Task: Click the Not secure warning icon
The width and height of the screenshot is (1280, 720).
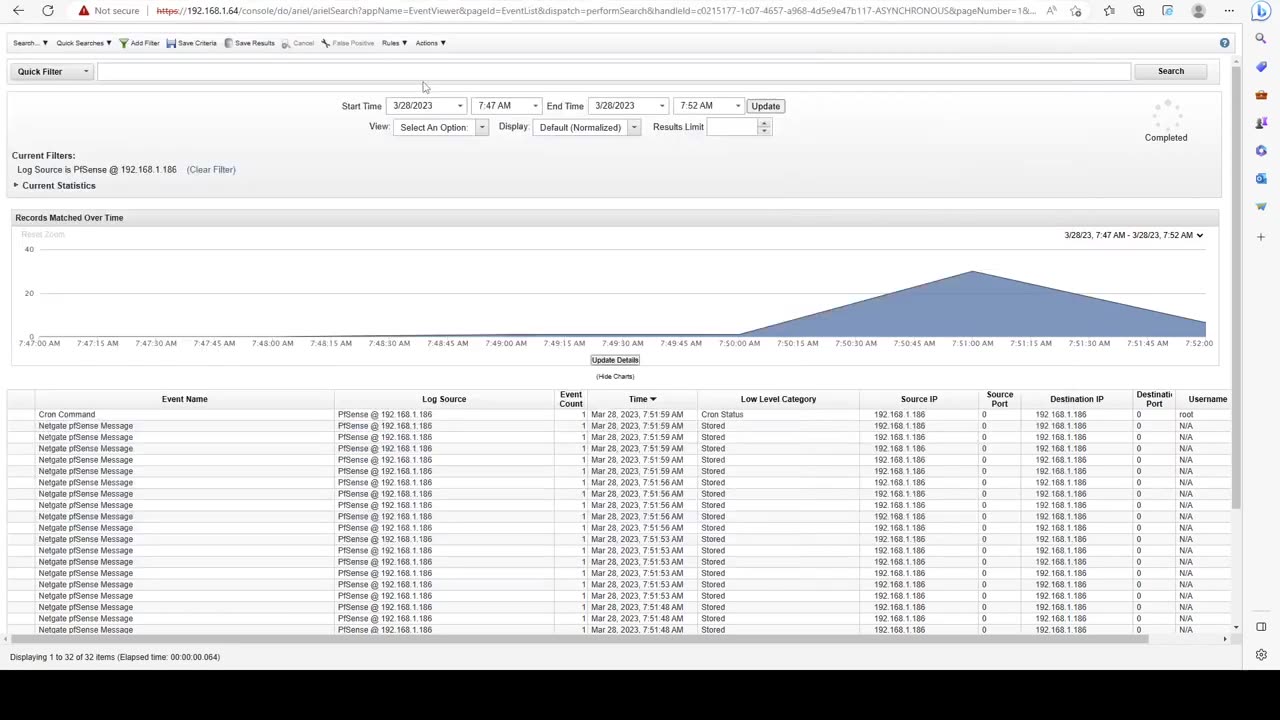Action: click(x=84, y=11)
